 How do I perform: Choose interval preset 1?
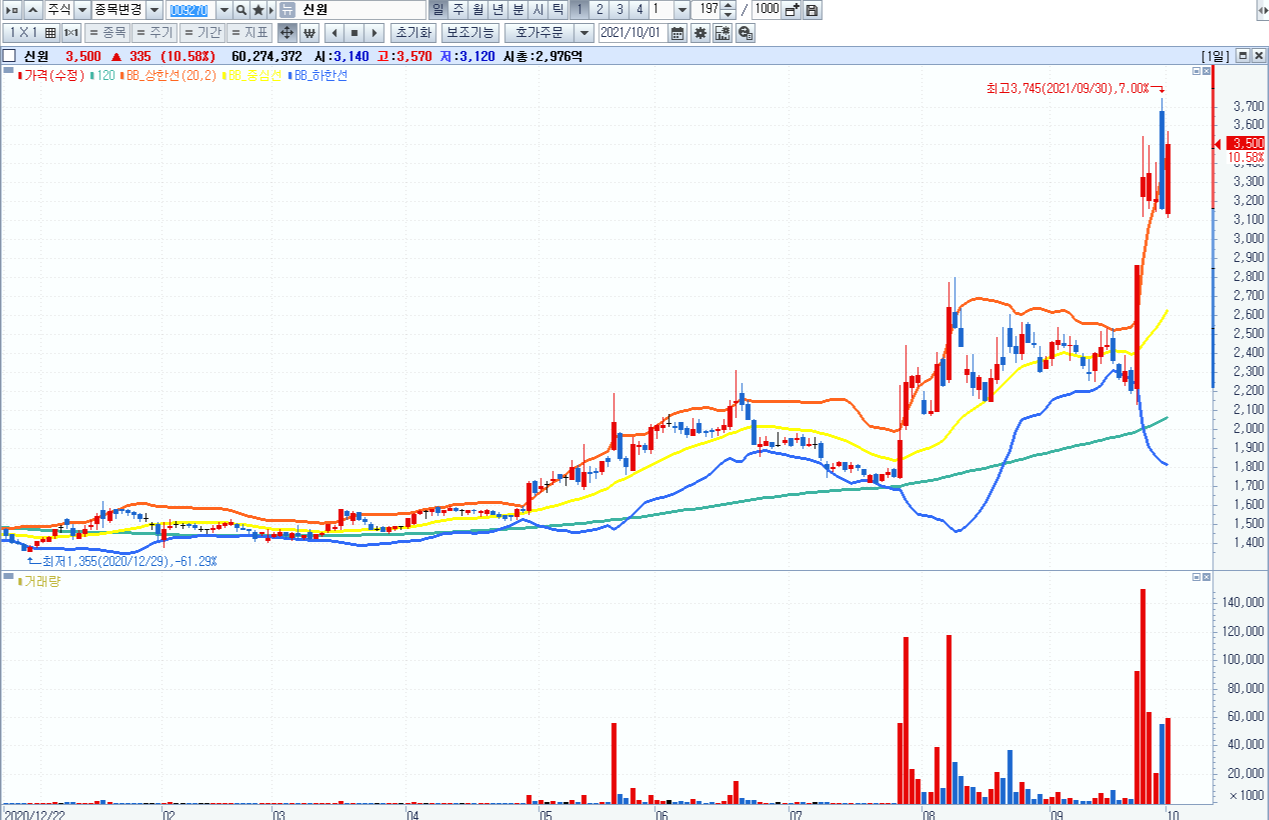(x=579, y=9)
